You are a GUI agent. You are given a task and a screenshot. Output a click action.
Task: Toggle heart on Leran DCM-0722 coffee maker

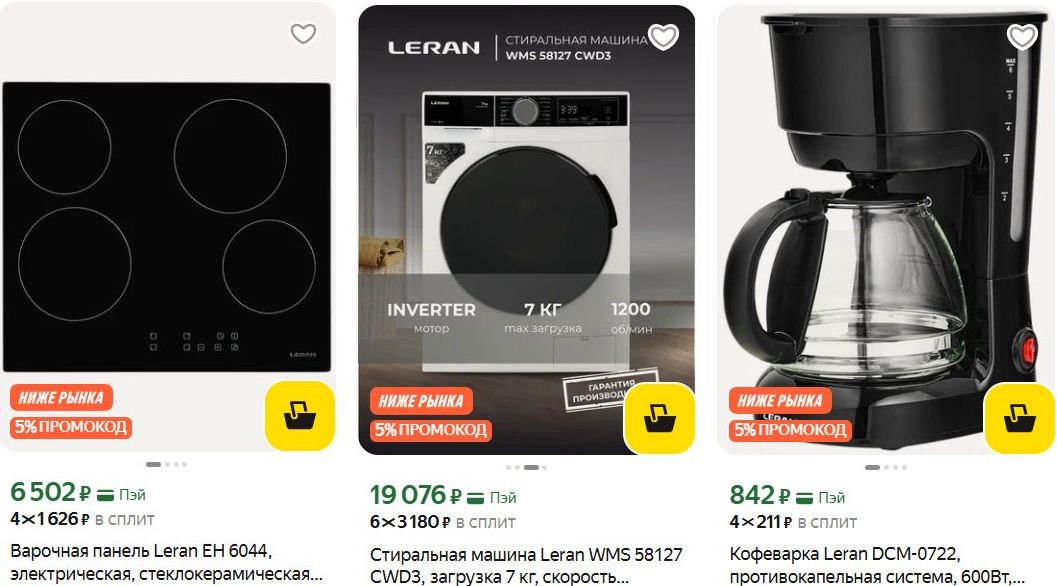[1022, 36]
